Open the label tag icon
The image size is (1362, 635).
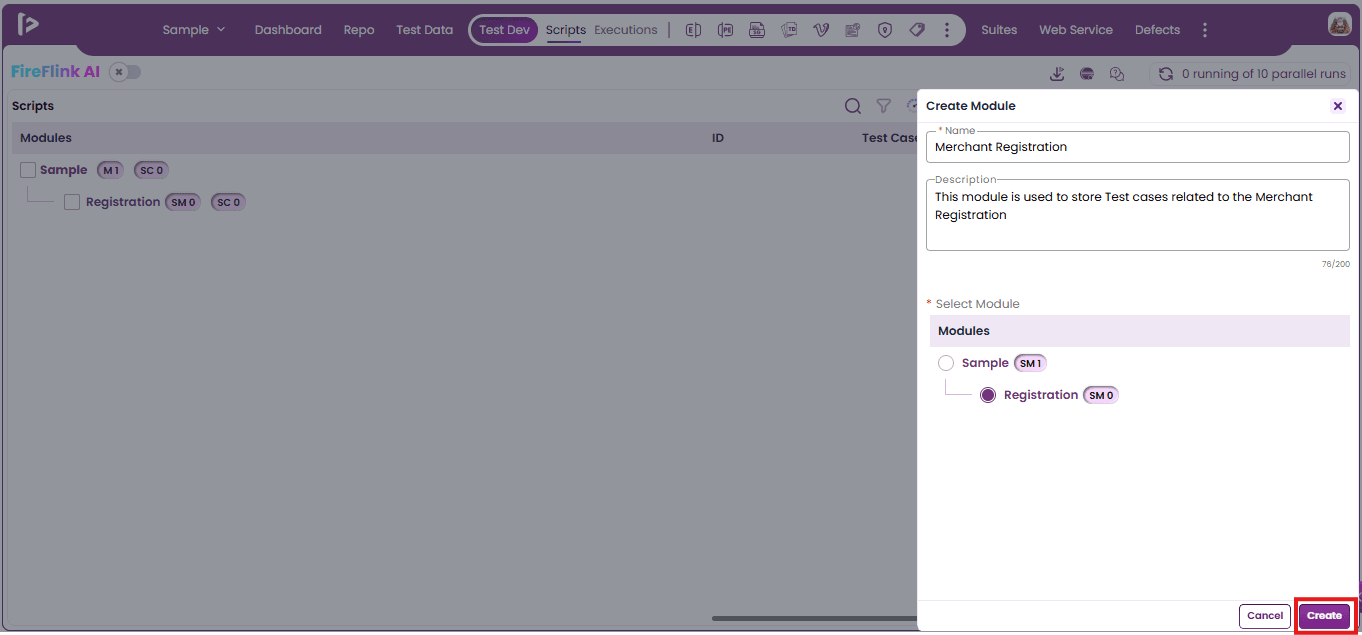[x=917, y=30]
